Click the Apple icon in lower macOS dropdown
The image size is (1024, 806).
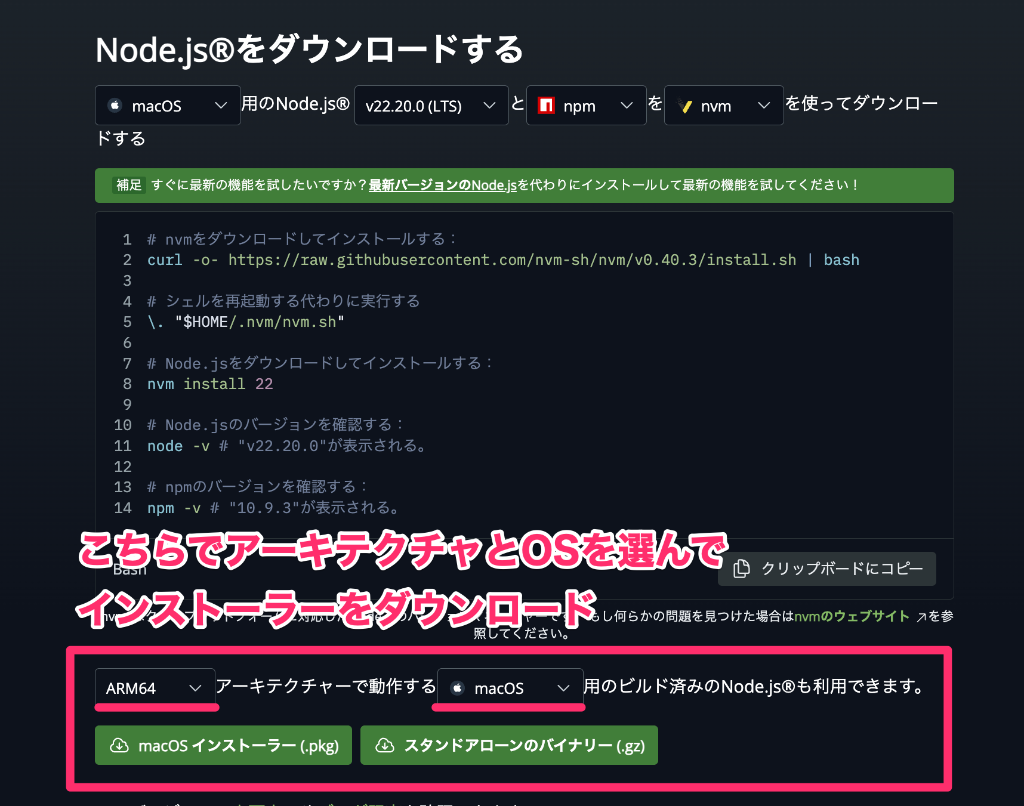[457, 688]
